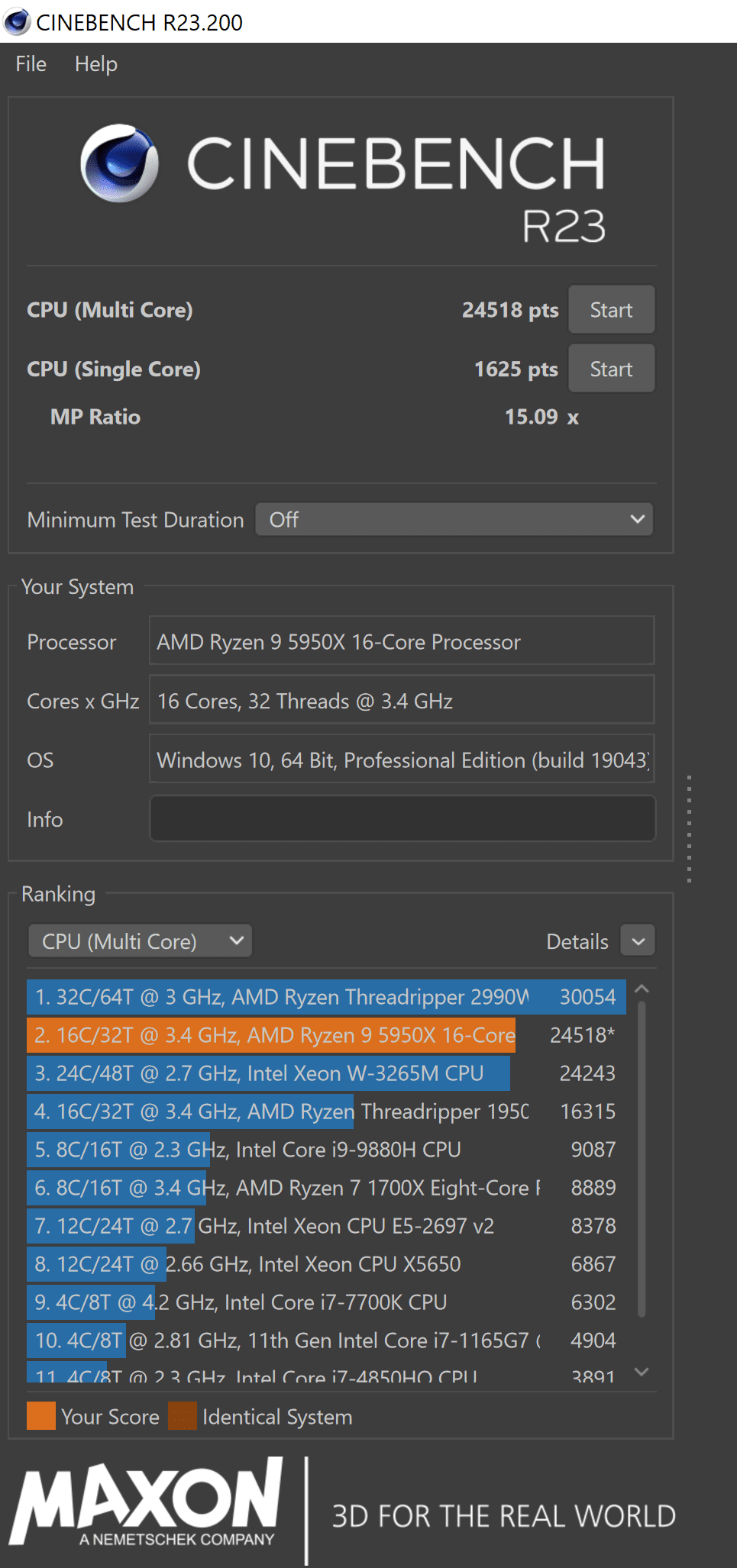The image size is (737, 1568).
Task: Open the File menu
Action: pos(31,64)
